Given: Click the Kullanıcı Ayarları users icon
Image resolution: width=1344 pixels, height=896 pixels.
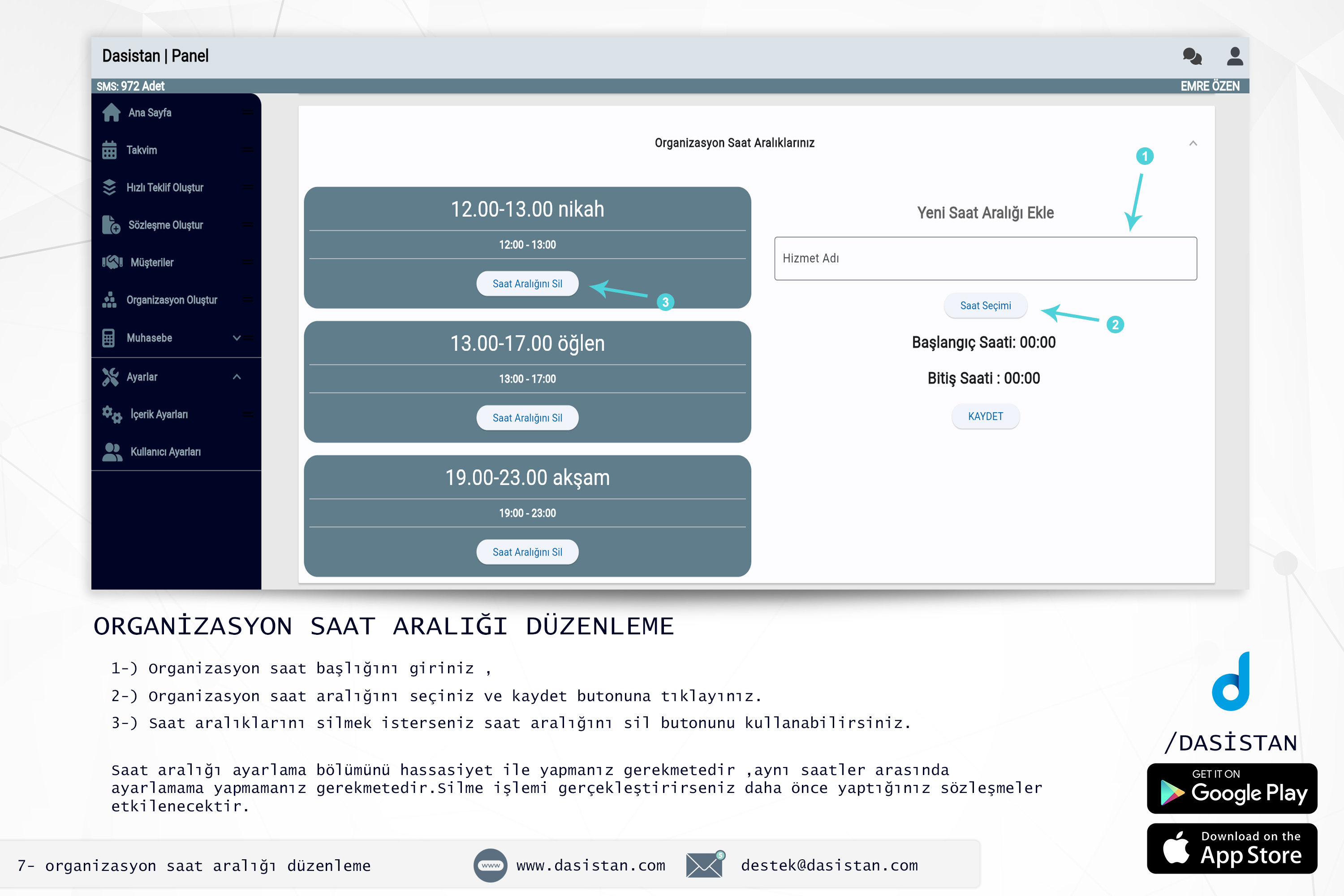Looking at the screenshot, I should (x=112, y=452).
